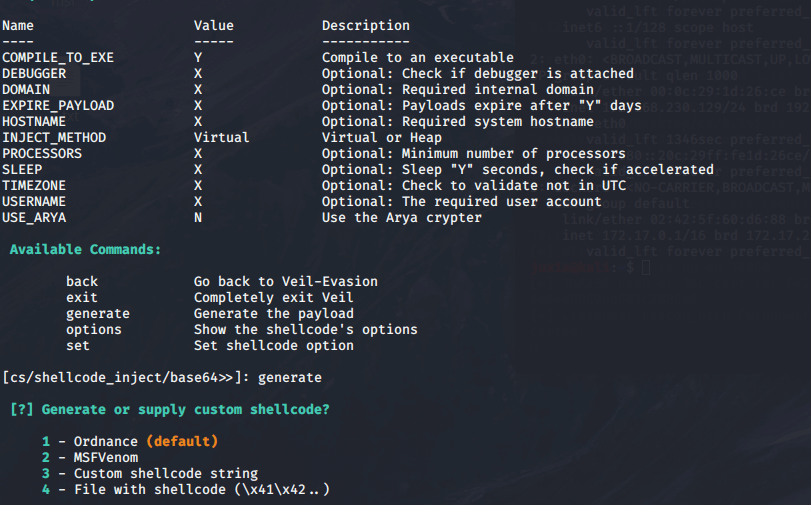
Task: Click the Available Commands heading
Action: coord(85,249)
